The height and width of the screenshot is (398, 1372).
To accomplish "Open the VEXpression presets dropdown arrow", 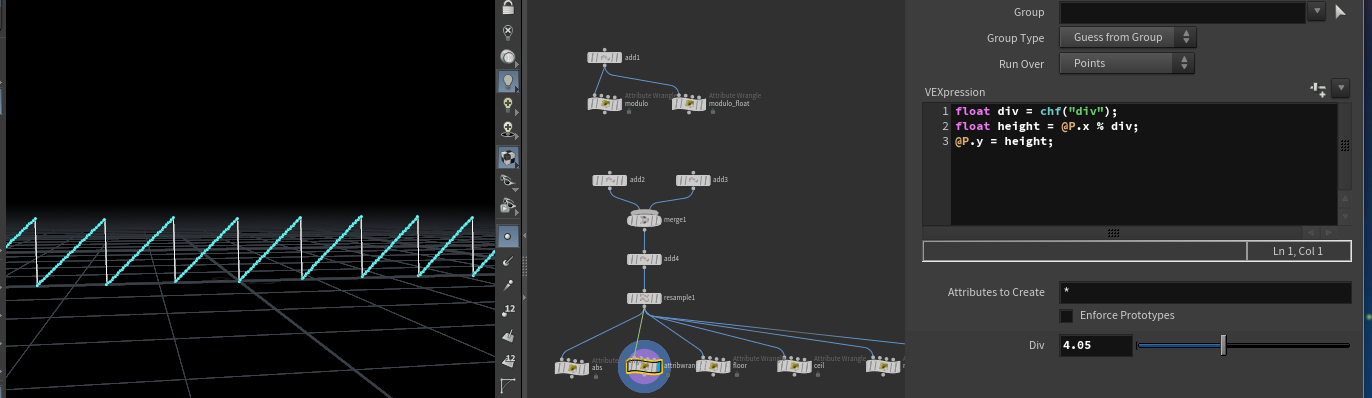I will pyautogui.click(x=1341, y=89).
